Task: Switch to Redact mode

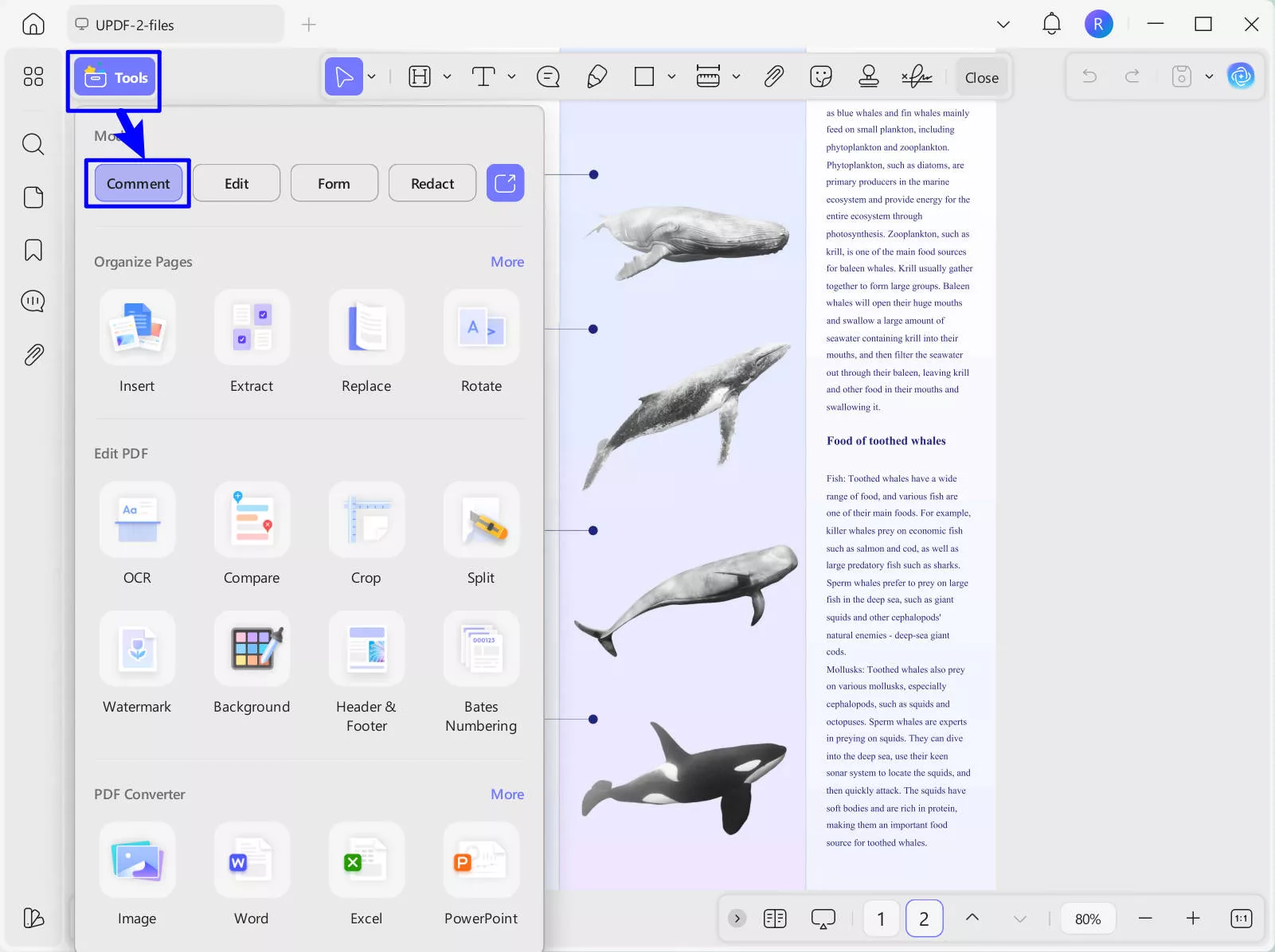Action: 432,184
